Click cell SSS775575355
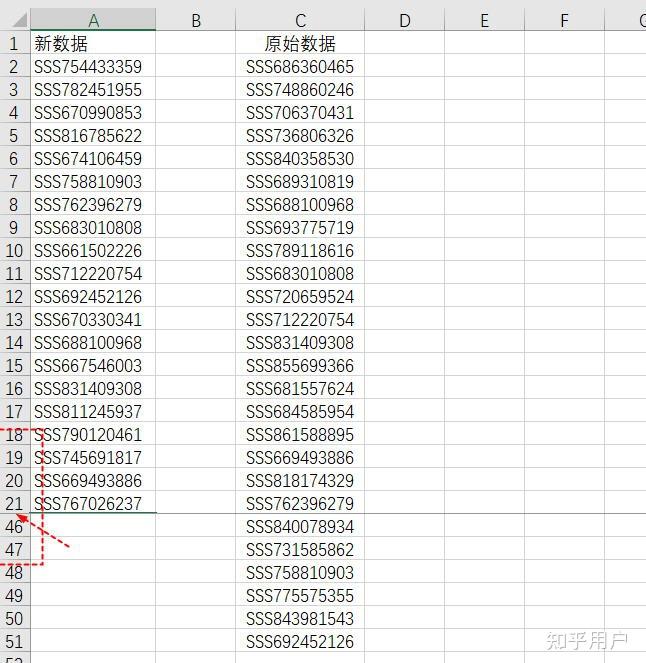This screenshot has width=646, height=663. tap(300, 595)
